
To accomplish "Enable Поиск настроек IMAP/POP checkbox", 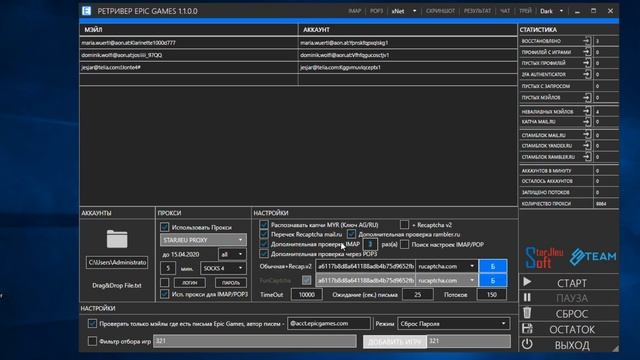I will pyautogui.click(x=404, y=244).
